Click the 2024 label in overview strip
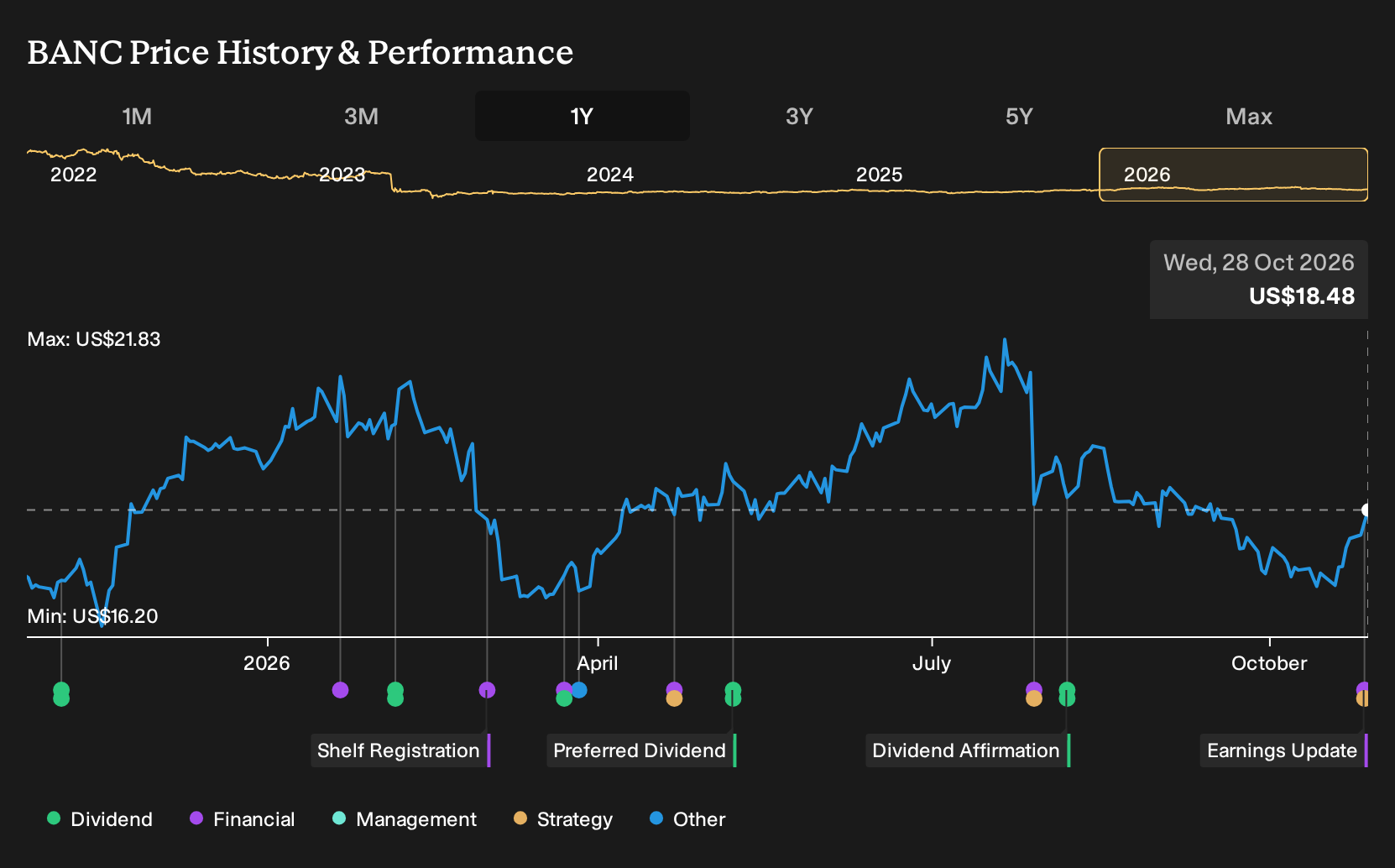This screenshot has width=1395, height=868. coord(610,175)
